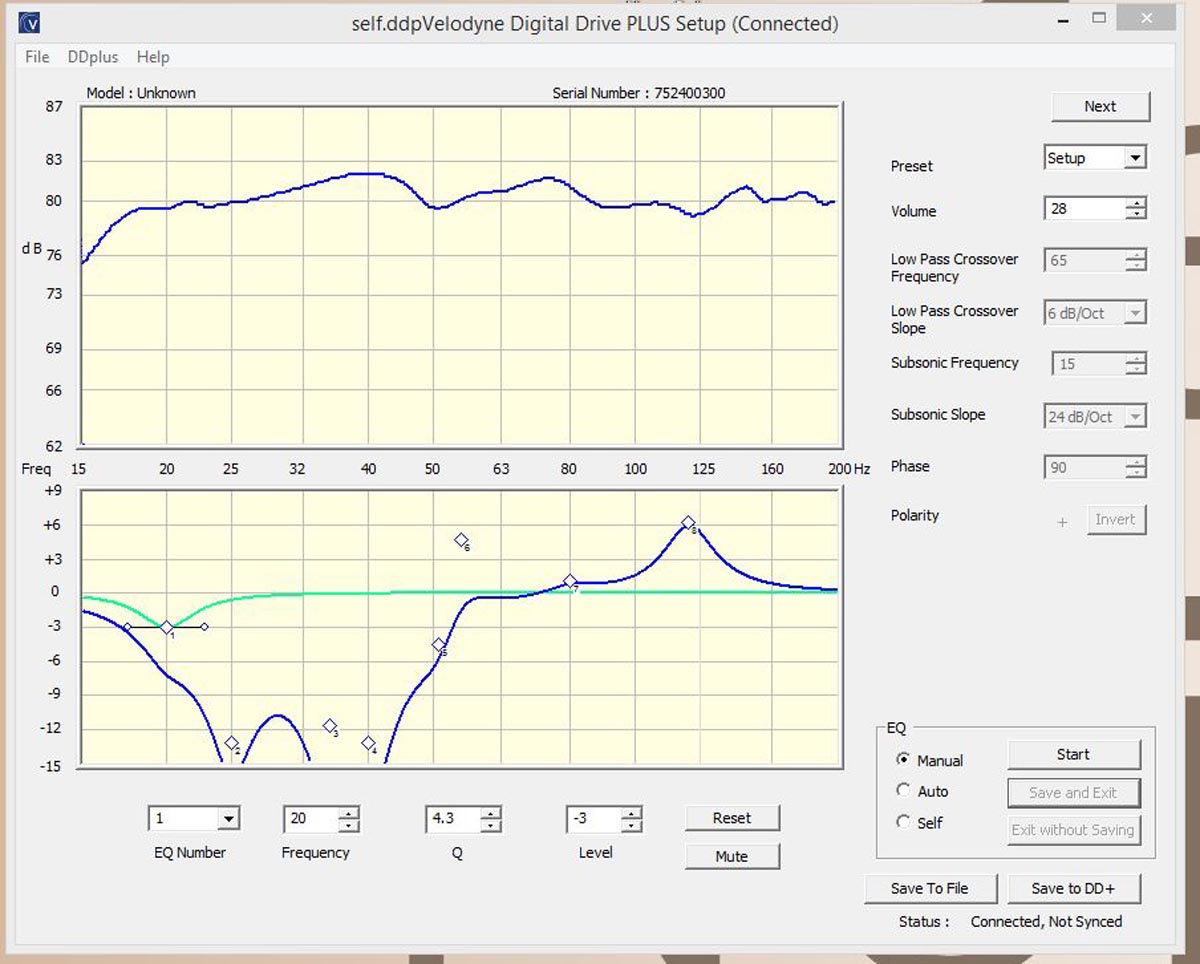Open the File menu
The image size is (1200, 964).
[37, 57]
